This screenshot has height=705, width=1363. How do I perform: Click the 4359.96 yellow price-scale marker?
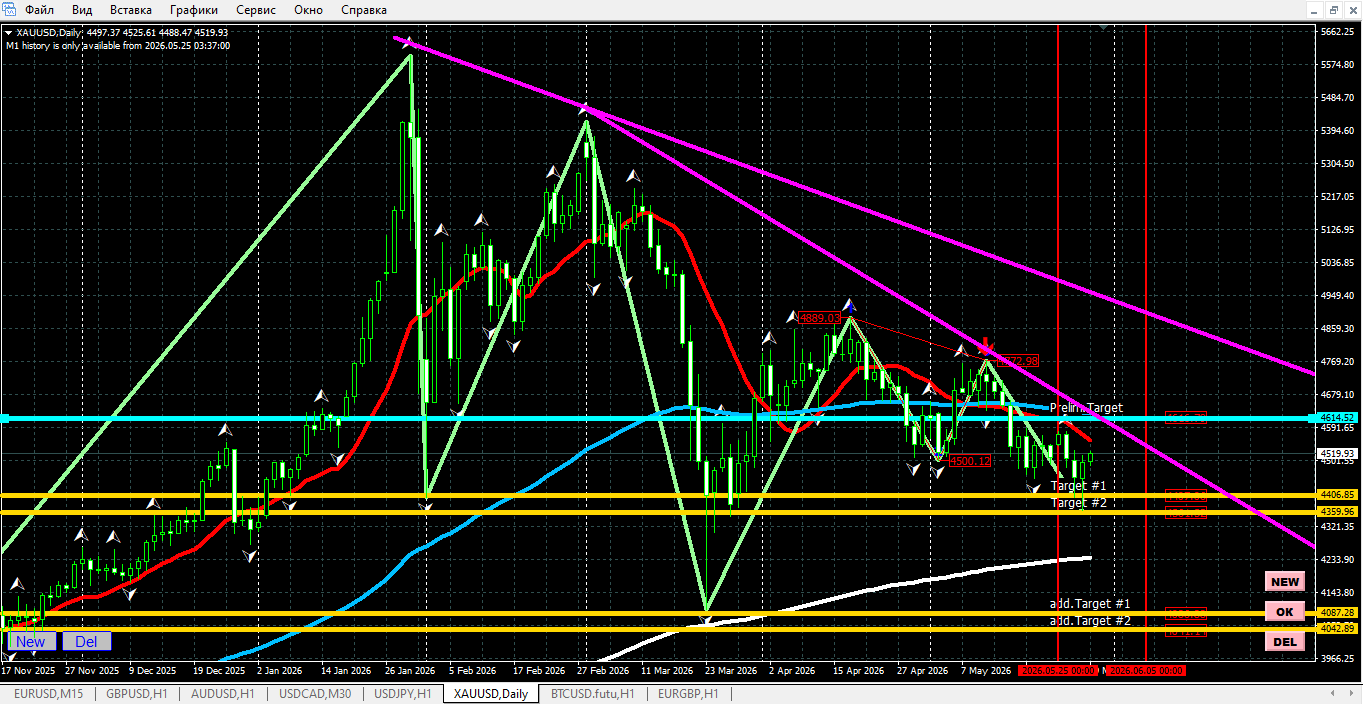1337,511
